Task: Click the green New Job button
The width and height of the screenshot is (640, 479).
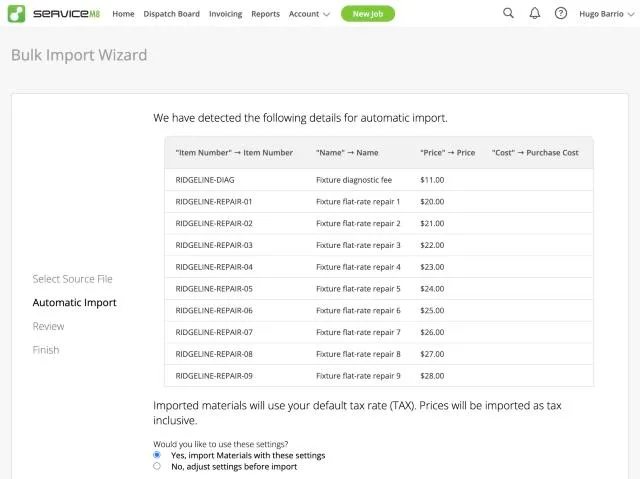Action: pos(368,14)
